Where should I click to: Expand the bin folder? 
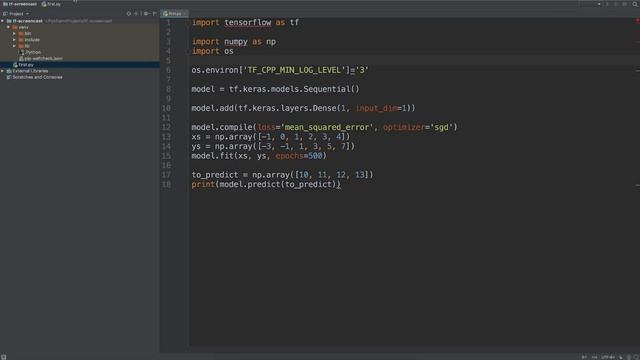coord(14,33)
